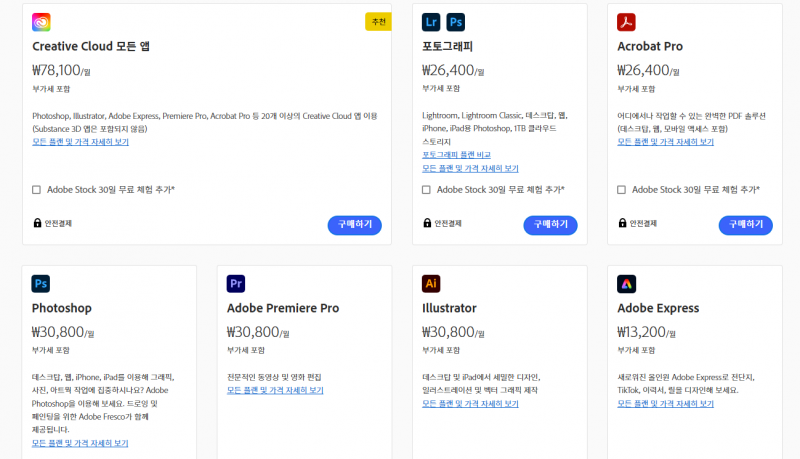The image size is (800, 459).
Task: Click the Photoshop Ps icon in the Photoshop card
Action: [x=41, y=284]
